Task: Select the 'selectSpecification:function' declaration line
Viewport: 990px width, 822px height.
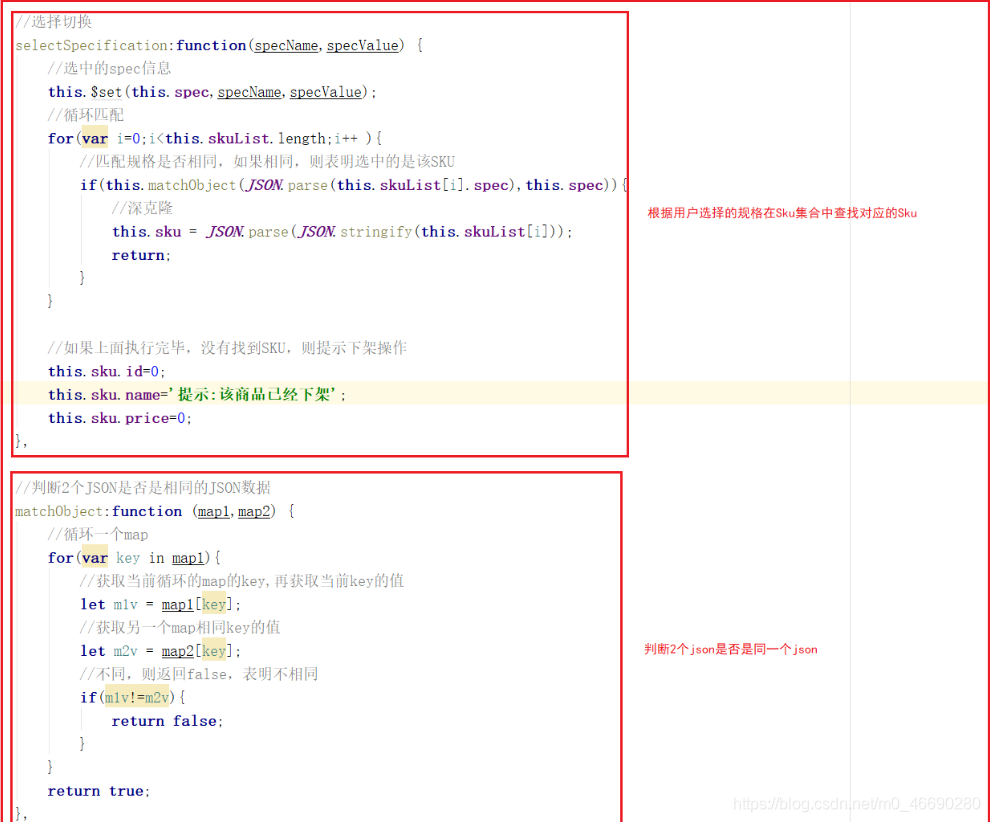Action: click(x=219, y=45)
